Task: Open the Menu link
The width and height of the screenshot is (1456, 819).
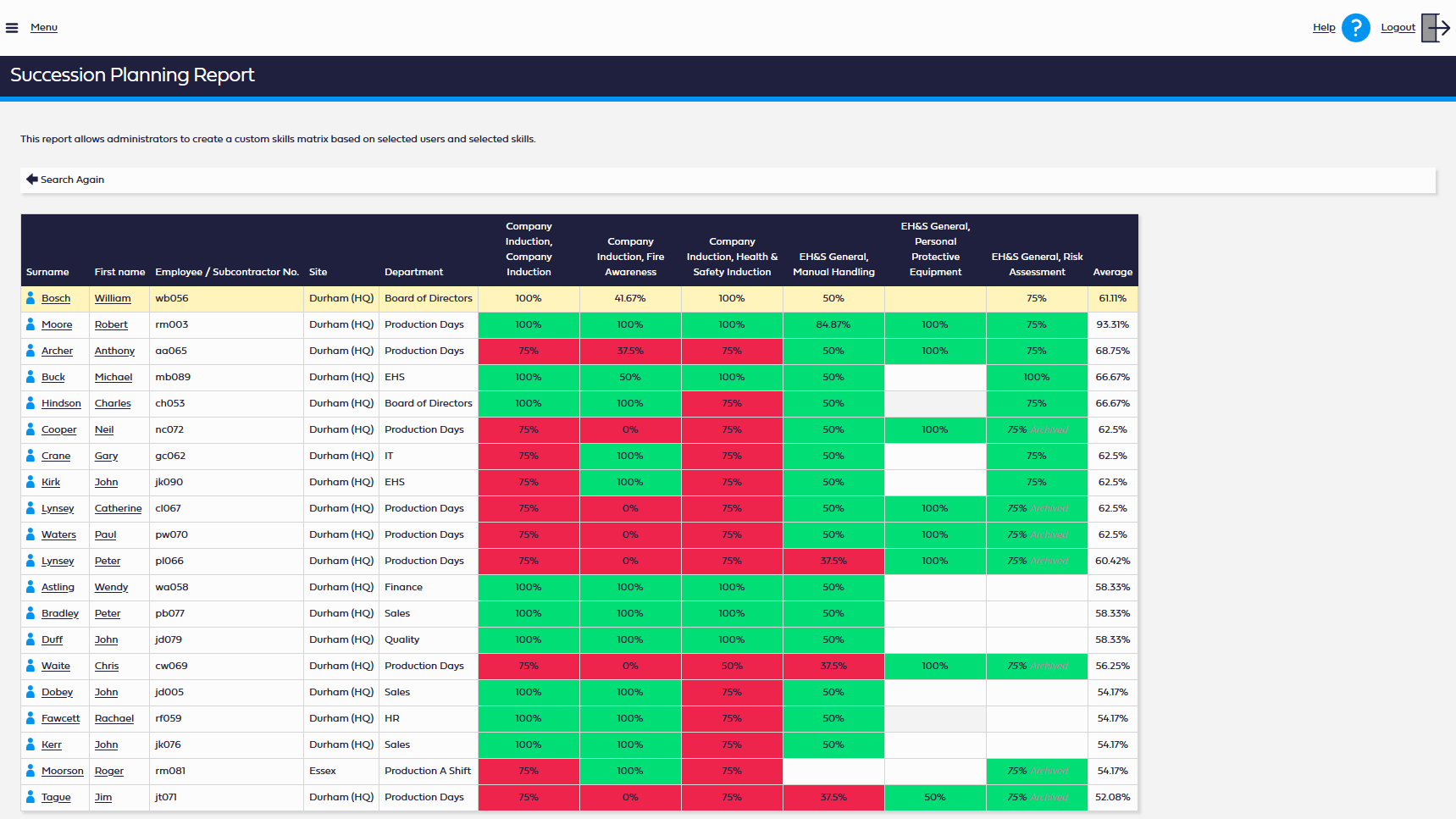Action: pyautogui.click(x=44, y=28)
